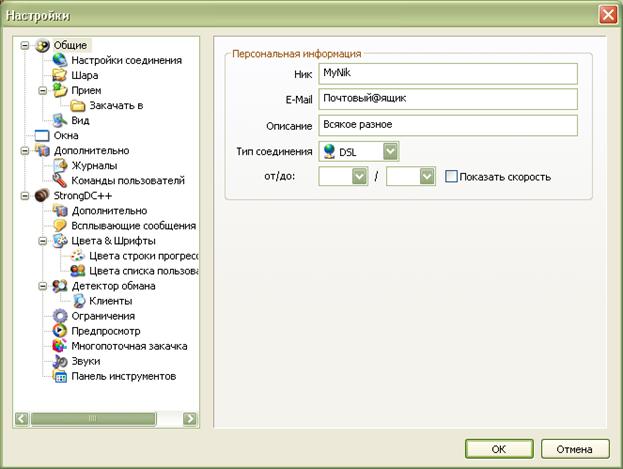
Task: Click the Предпросмотр play icon
Action: pos(60,331)
